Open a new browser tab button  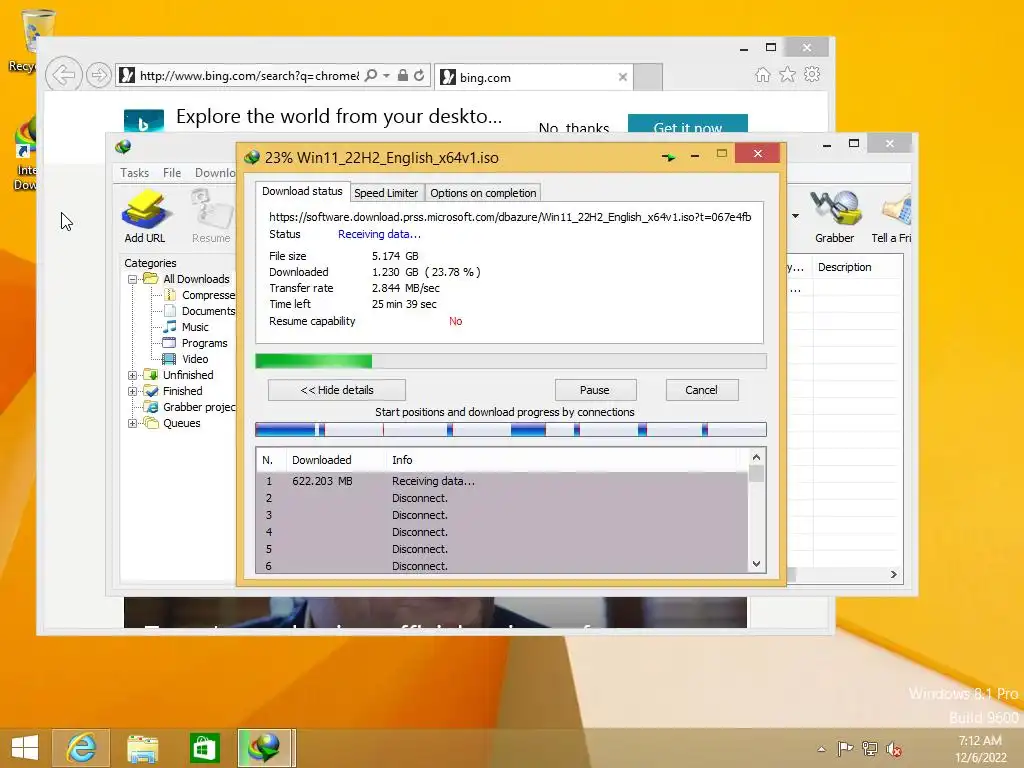[648, 77]
